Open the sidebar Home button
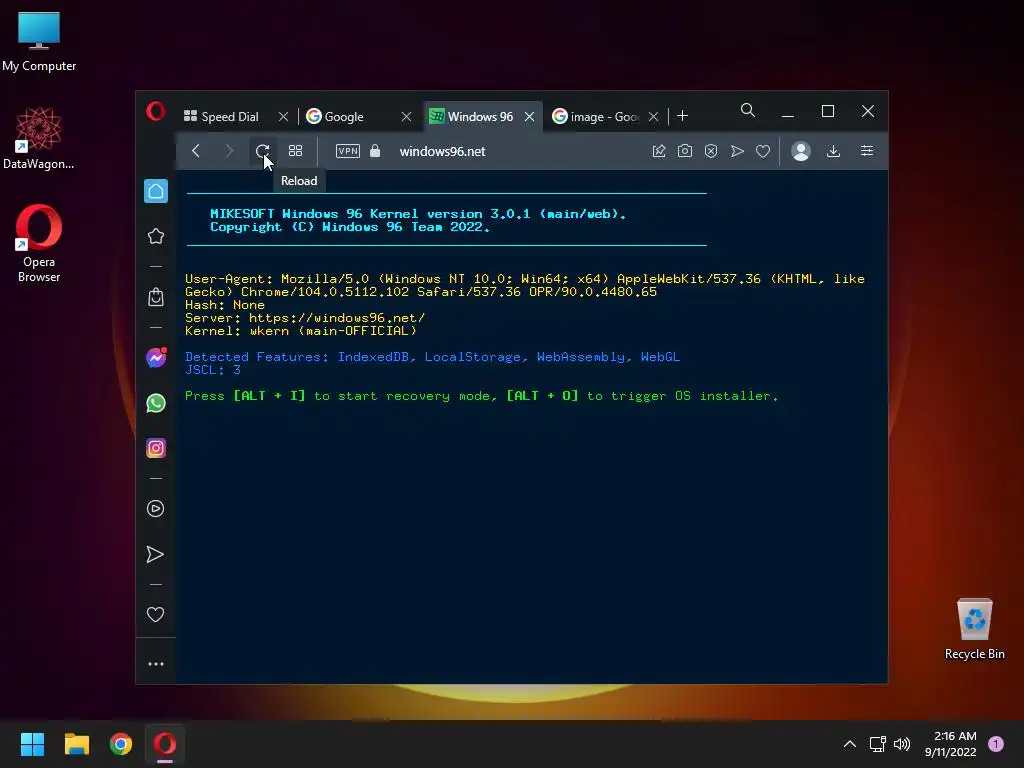The width and height of the screenshot is (1024, 768). click(x=155, y=191)
